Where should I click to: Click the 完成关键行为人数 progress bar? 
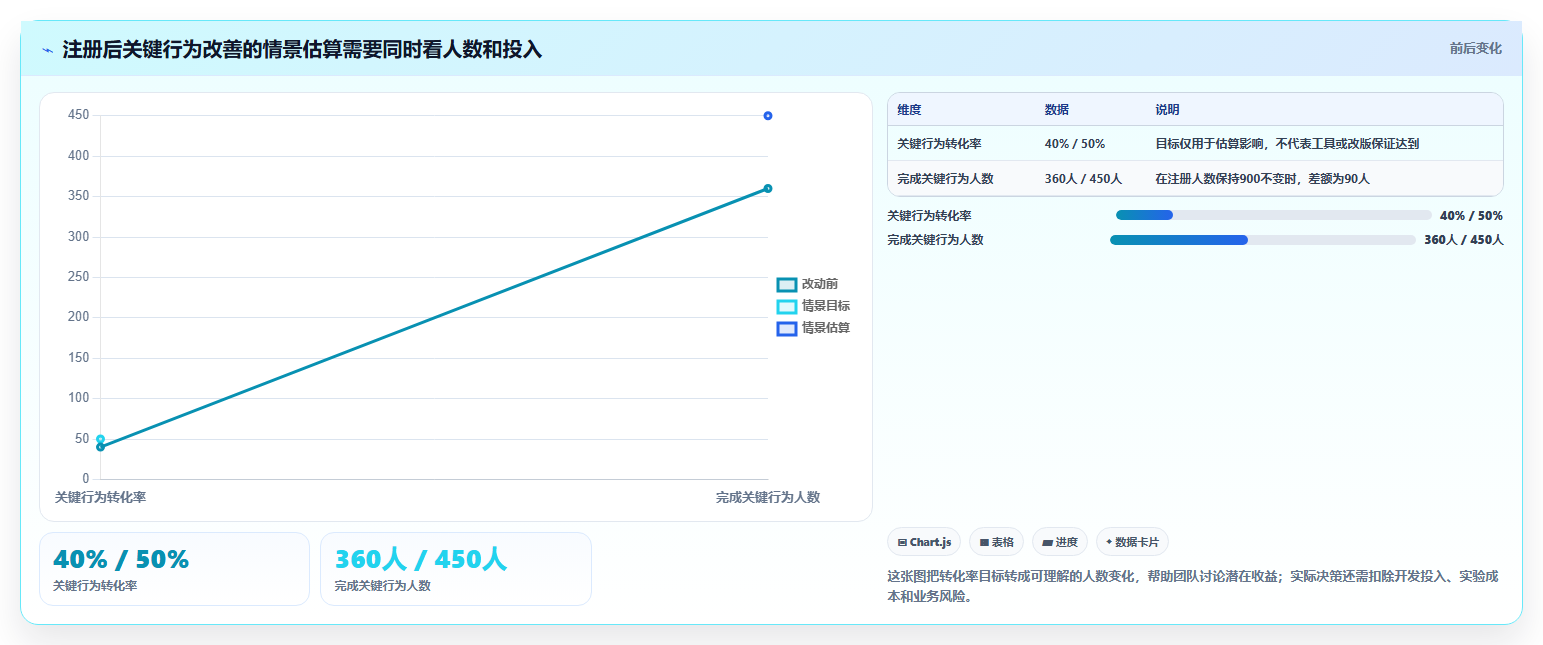click(1262, 240)
